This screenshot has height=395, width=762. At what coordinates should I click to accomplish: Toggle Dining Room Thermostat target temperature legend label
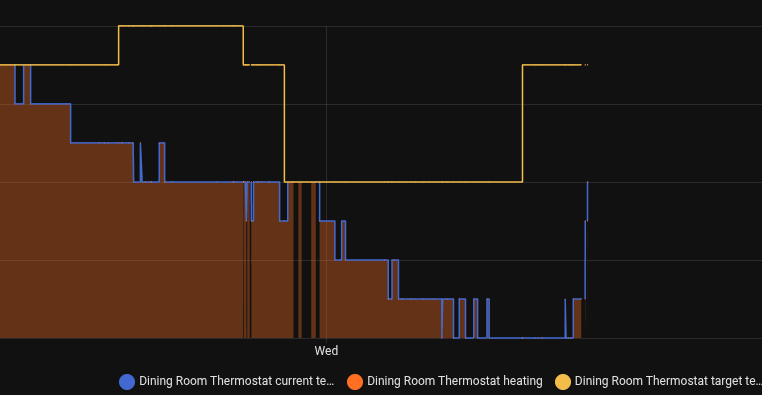click(668, 381)
